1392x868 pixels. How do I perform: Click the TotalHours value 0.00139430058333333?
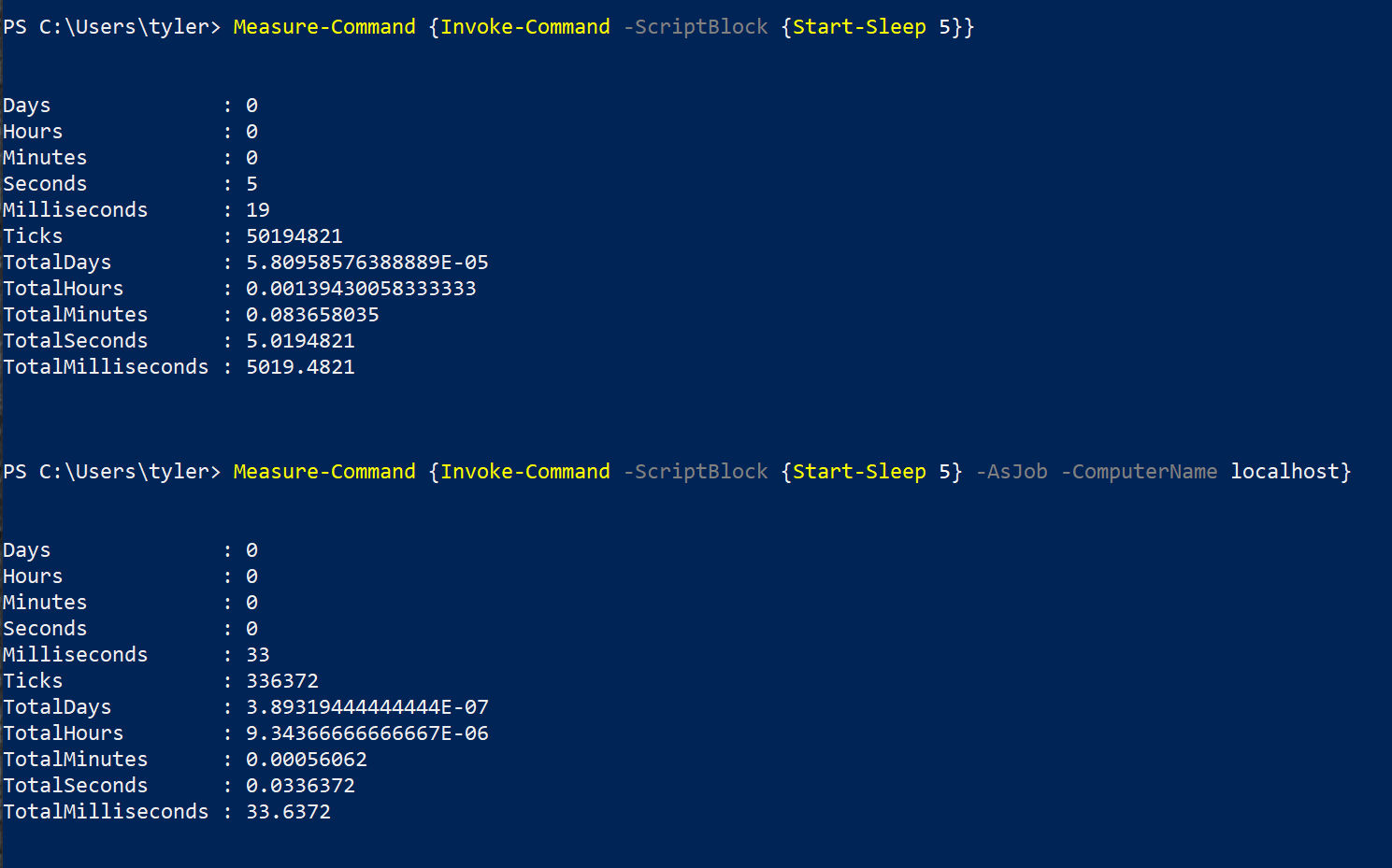[x=361, y=289]
